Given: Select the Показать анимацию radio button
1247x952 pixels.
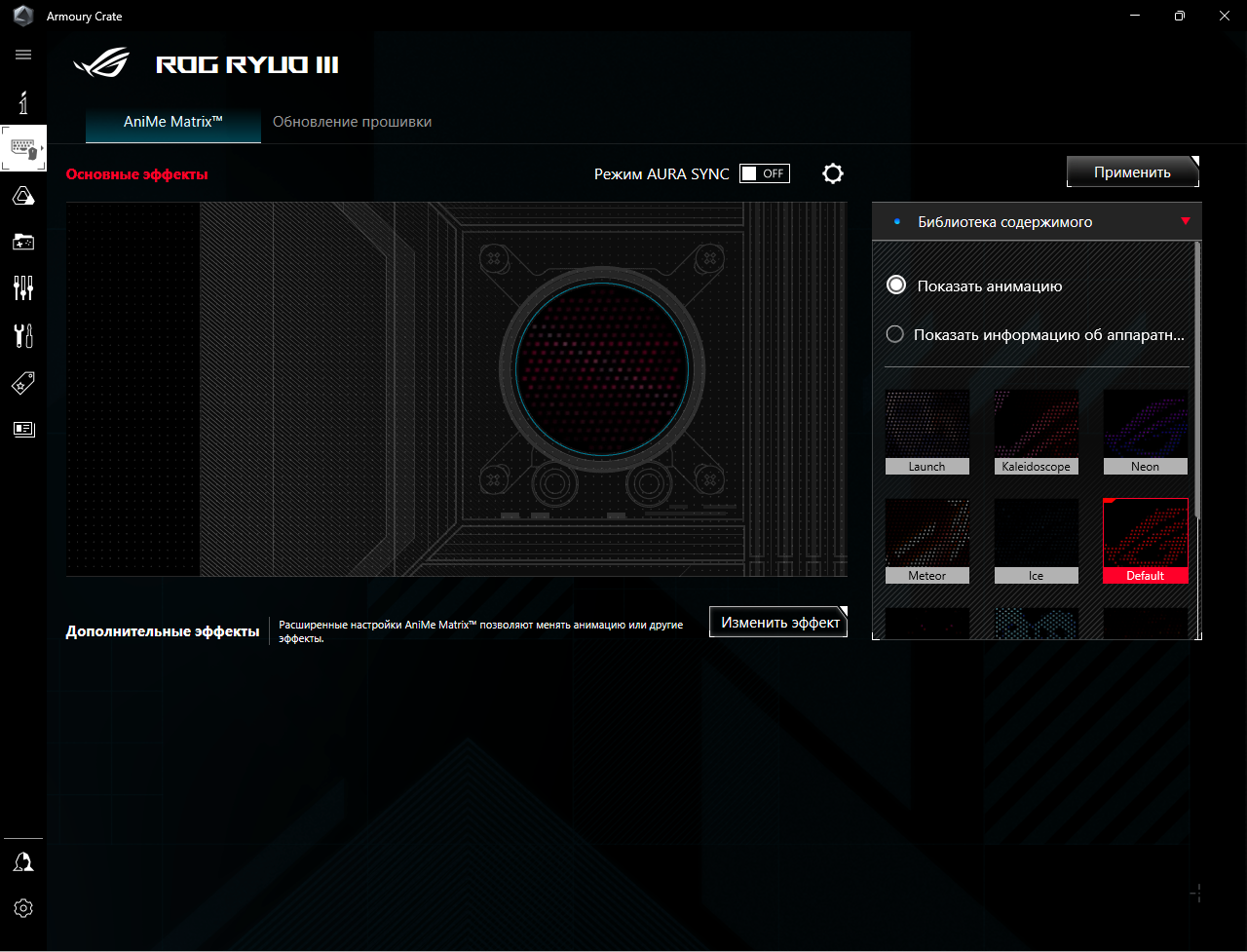Looking at the screenshot, I should click(895, 286).
